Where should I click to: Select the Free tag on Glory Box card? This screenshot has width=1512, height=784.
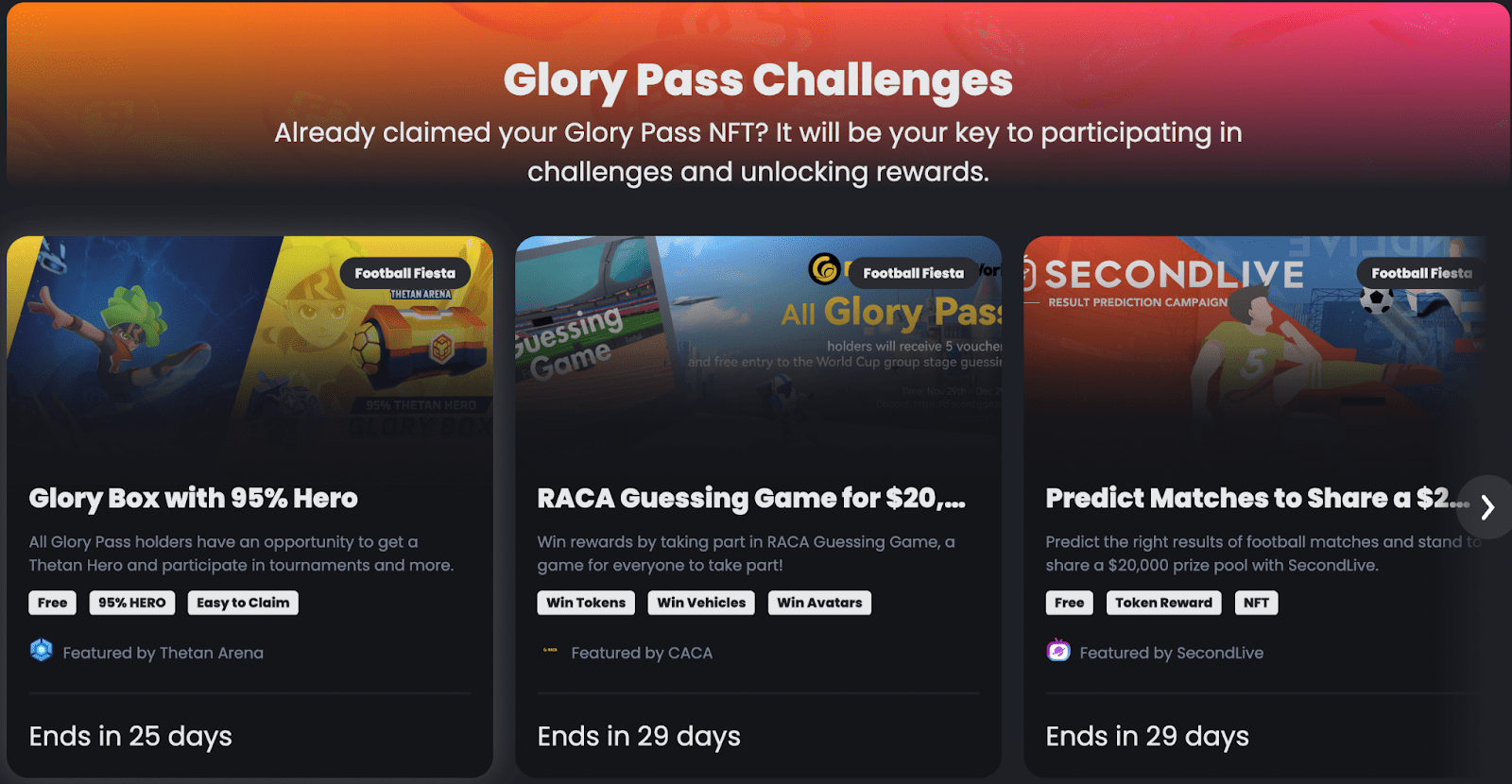pos(52,603)
